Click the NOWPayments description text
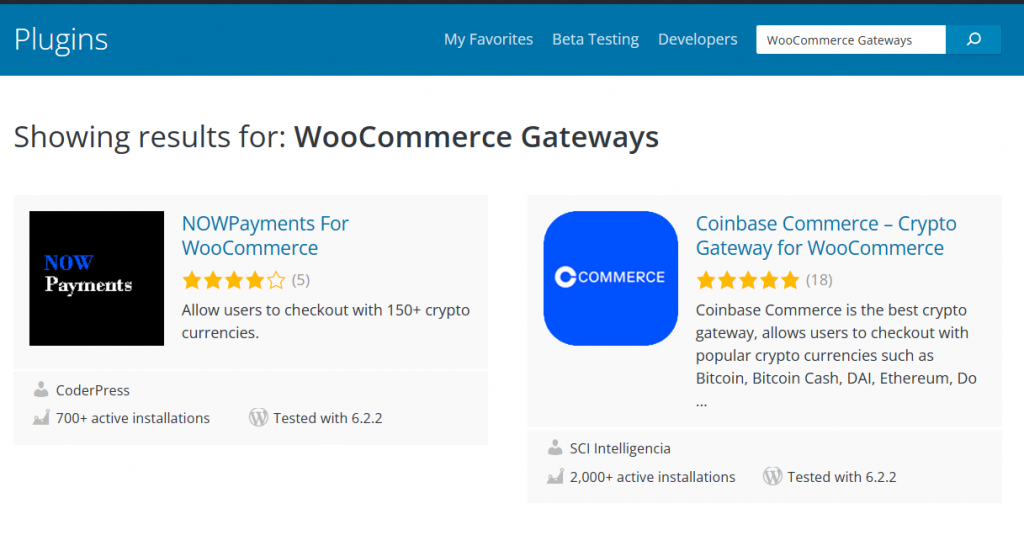The width and height of the screenshot is (1024, 535). coord(325,321)
